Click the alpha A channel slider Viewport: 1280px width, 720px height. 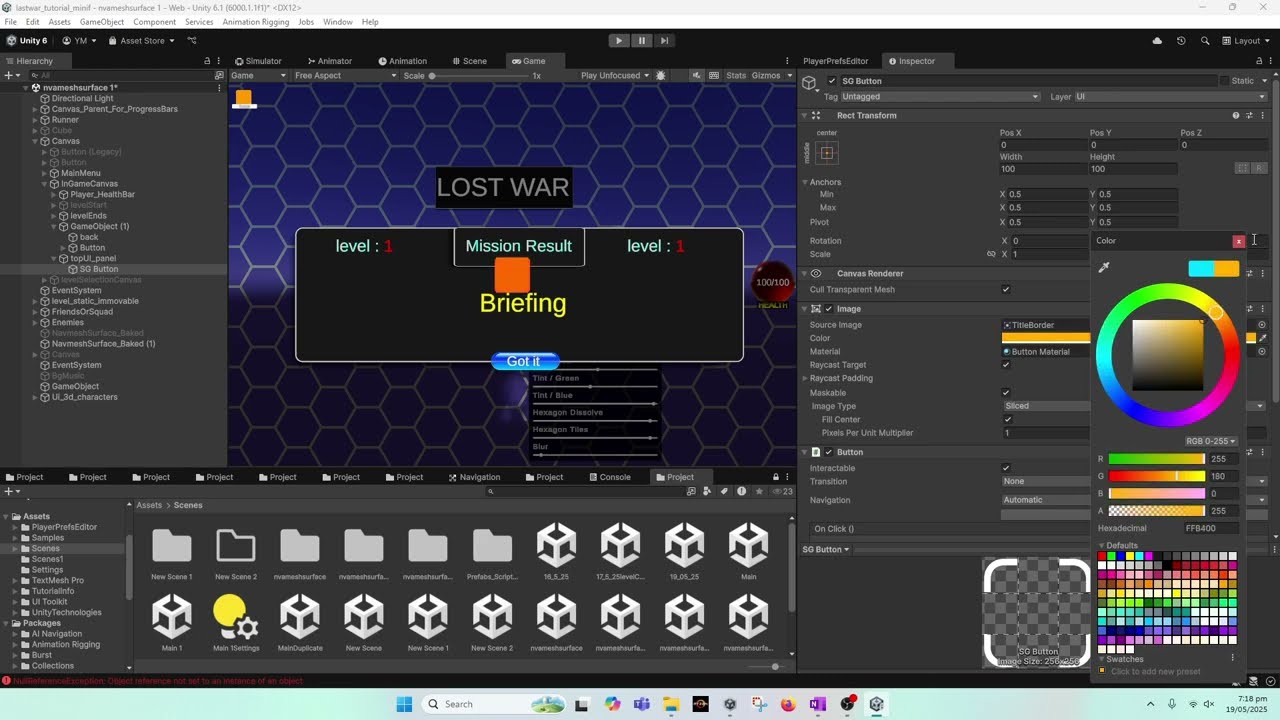pyautogui.click(x=1157, y=511)
